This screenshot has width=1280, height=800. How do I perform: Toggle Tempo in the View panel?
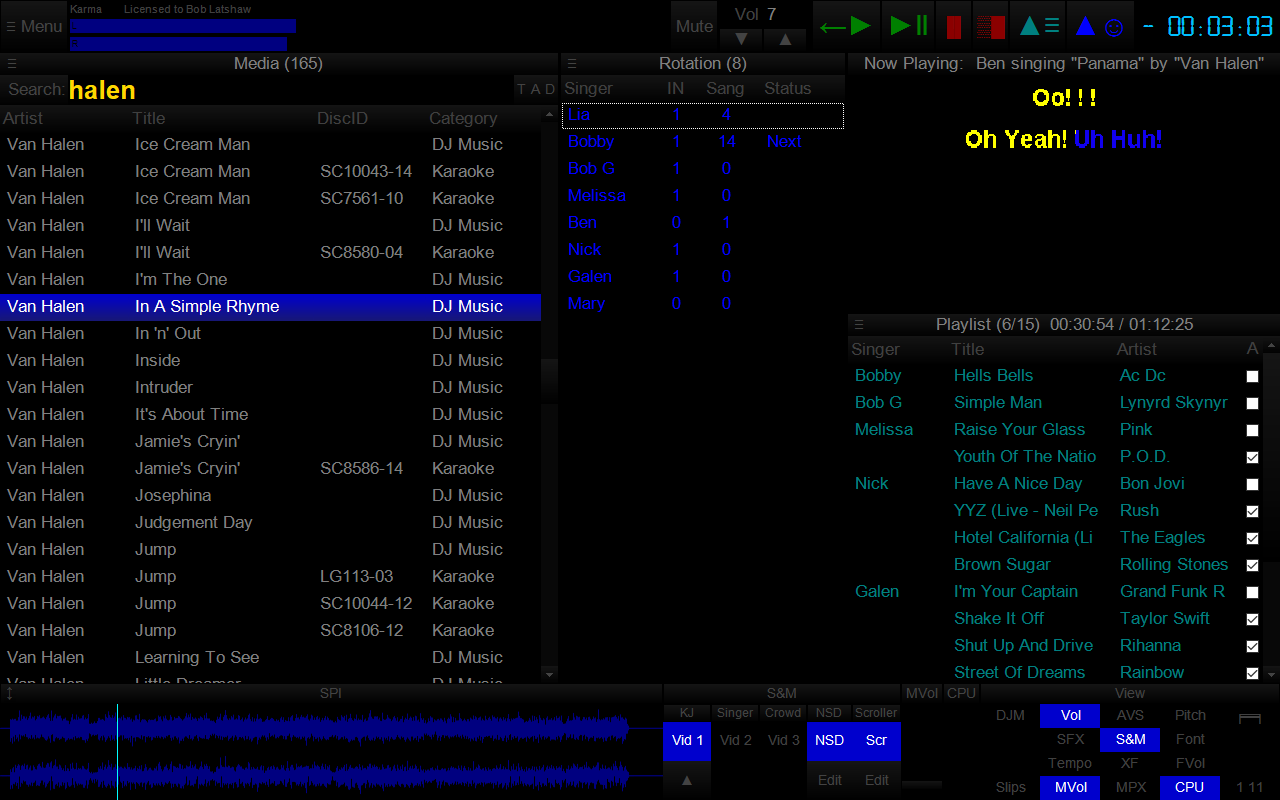point(1070,764)
